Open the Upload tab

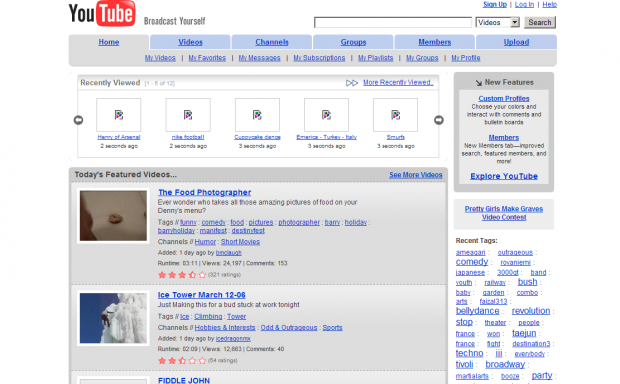tap(516, 42)
